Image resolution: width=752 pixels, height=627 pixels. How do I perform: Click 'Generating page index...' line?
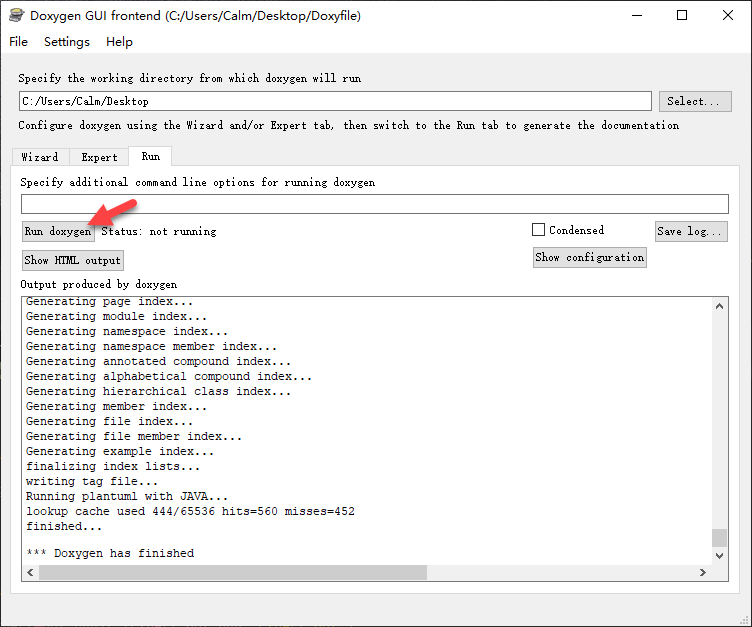click(109, 302)
